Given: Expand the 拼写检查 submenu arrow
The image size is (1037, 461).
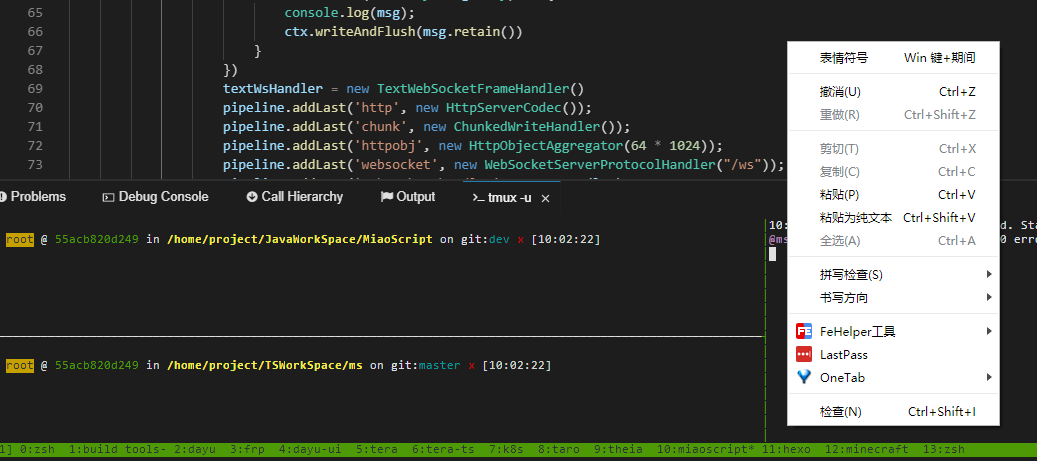Looking at the screenshot, I should click(x=989, y=274).
